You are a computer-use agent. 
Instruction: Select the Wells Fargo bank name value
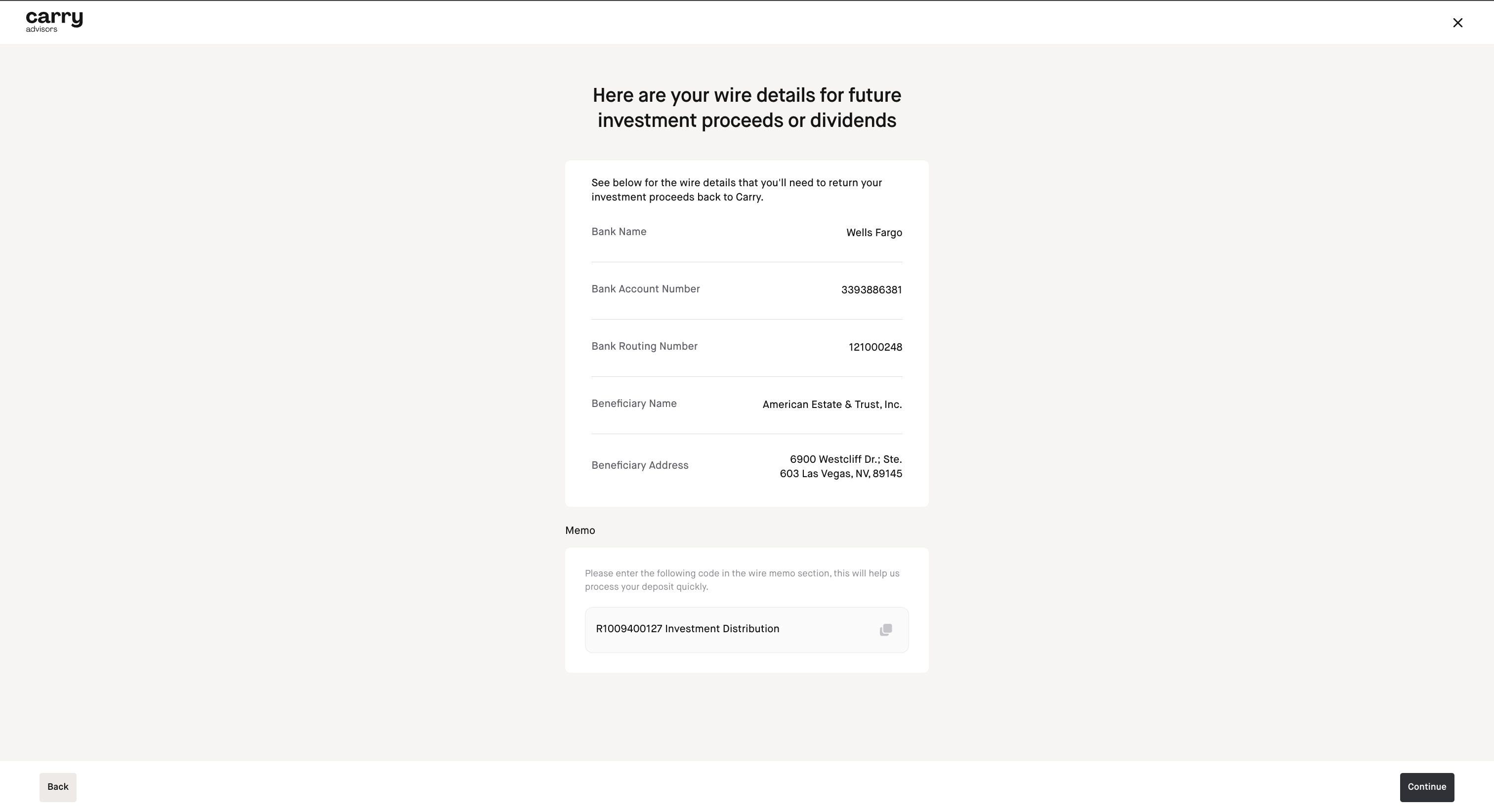[873, 233]
